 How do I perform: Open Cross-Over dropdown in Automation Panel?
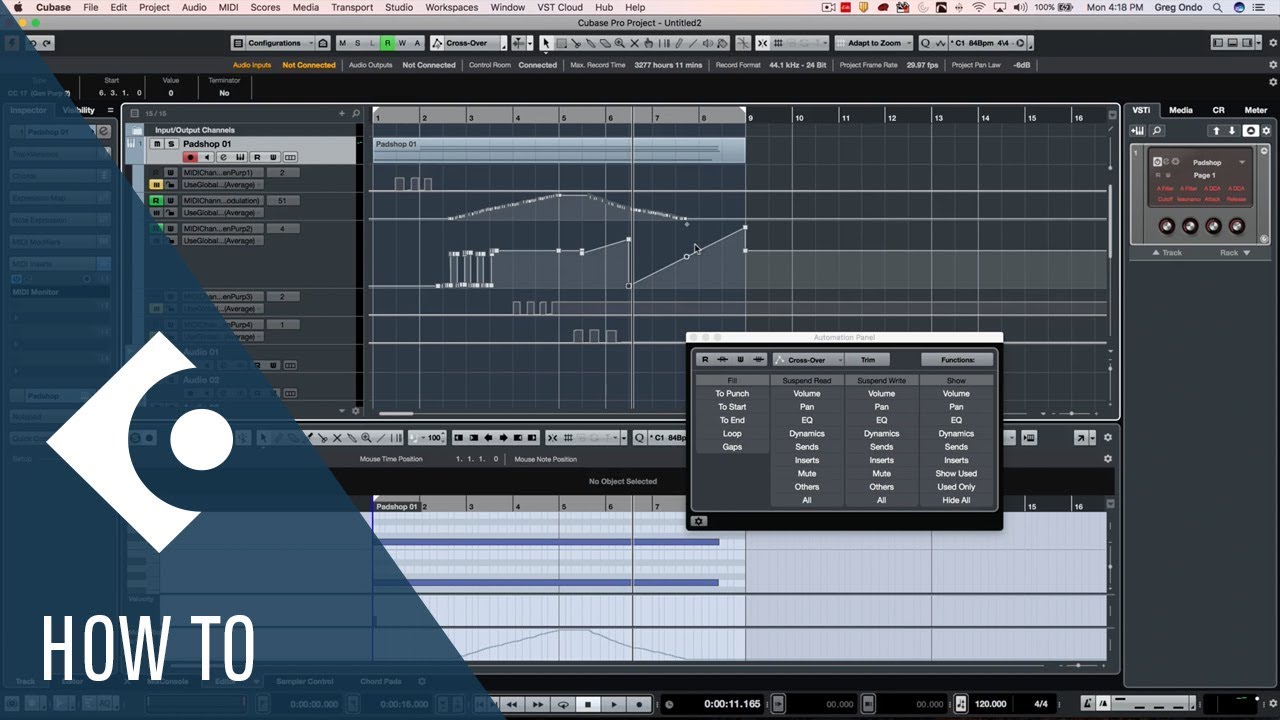pos(808,360)
